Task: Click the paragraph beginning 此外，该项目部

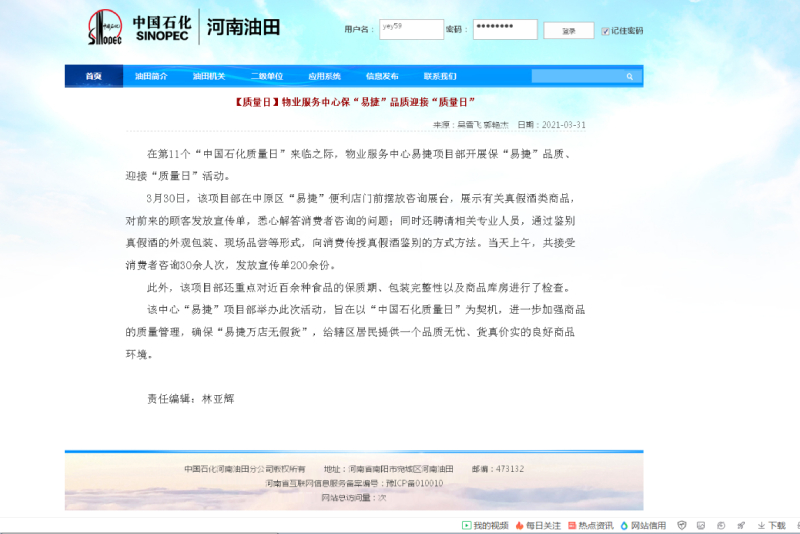Action: click(x=359, y=288)
